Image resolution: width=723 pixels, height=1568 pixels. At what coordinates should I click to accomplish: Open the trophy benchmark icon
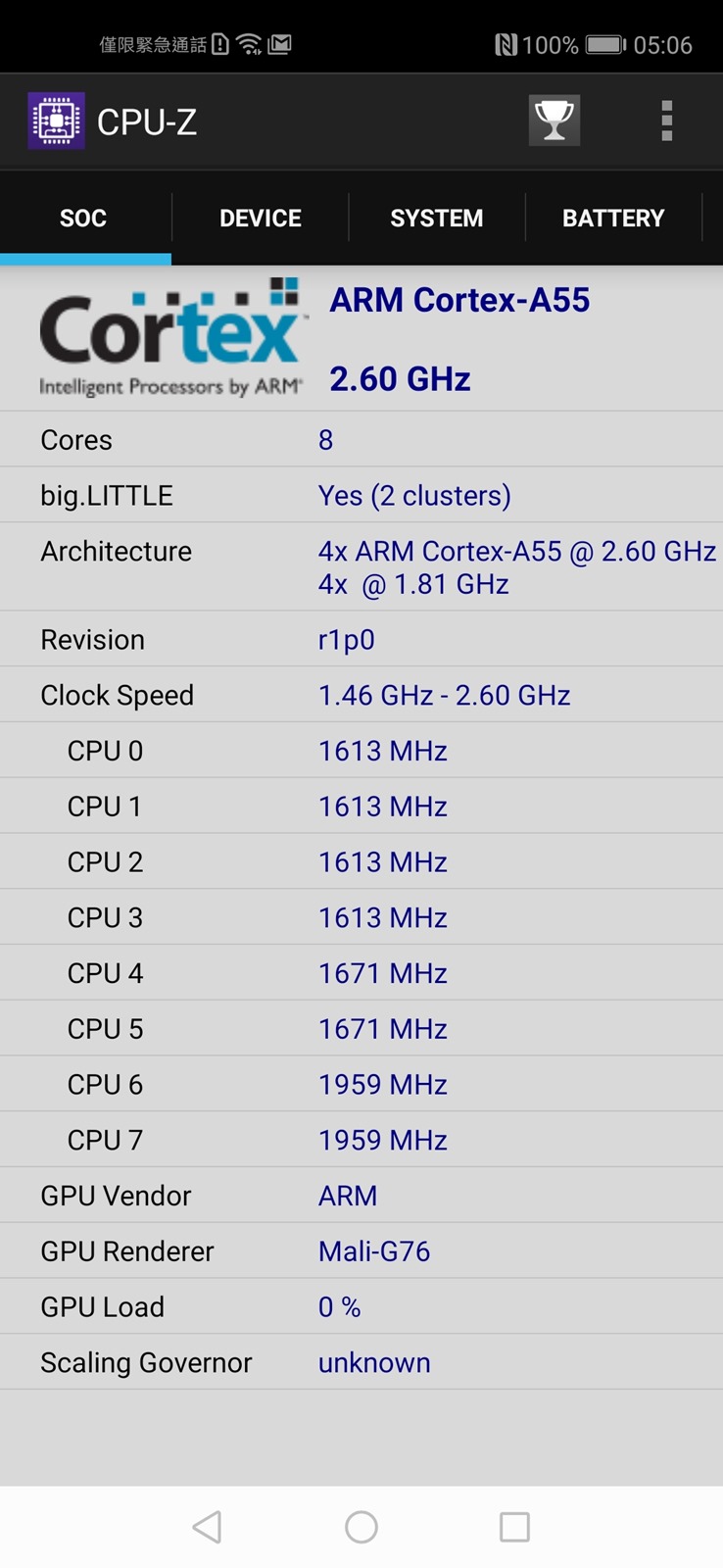[x=554, y=121]
